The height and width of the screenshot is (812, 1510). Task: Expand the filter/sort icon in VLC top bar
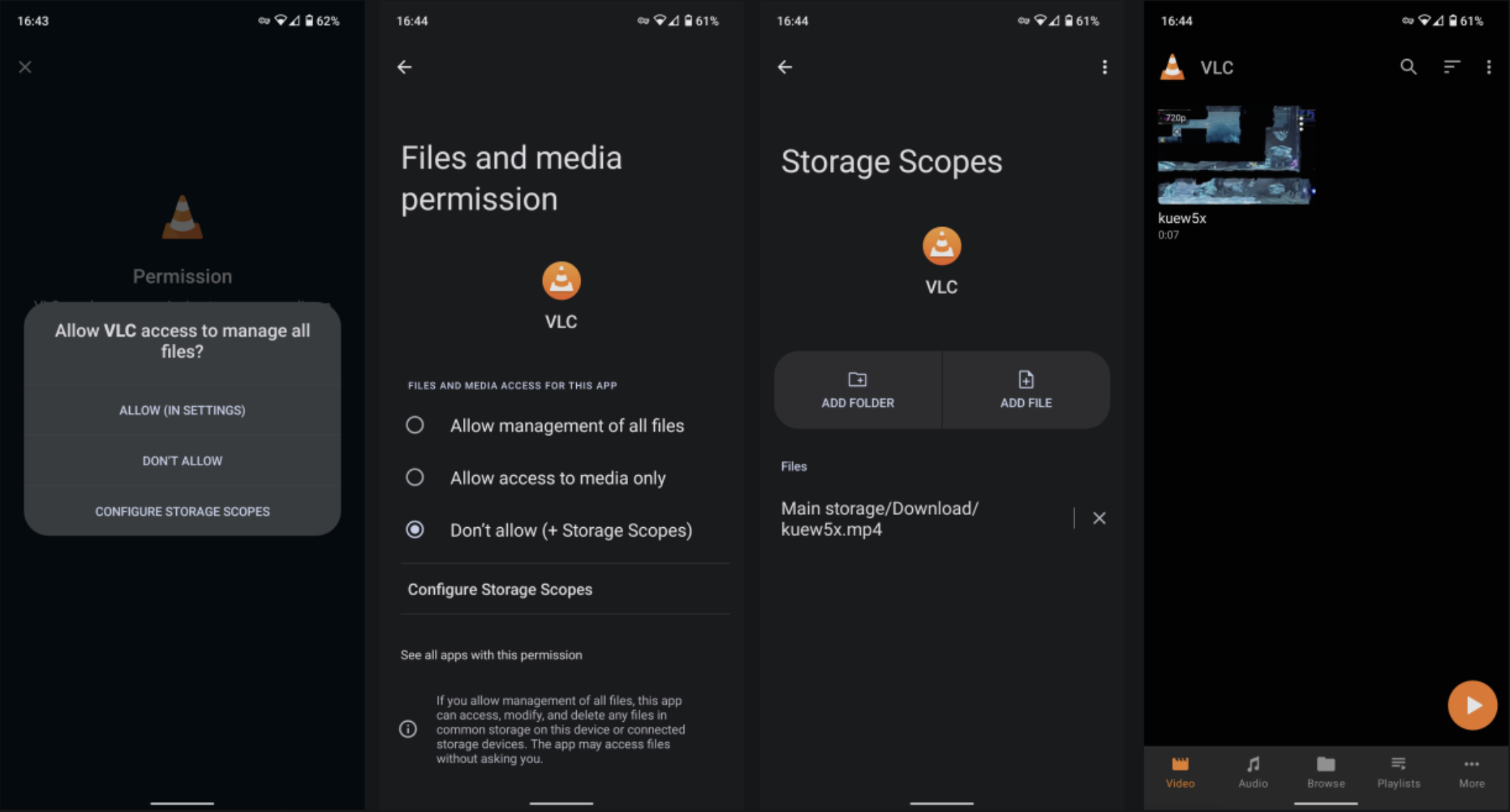1451,66
